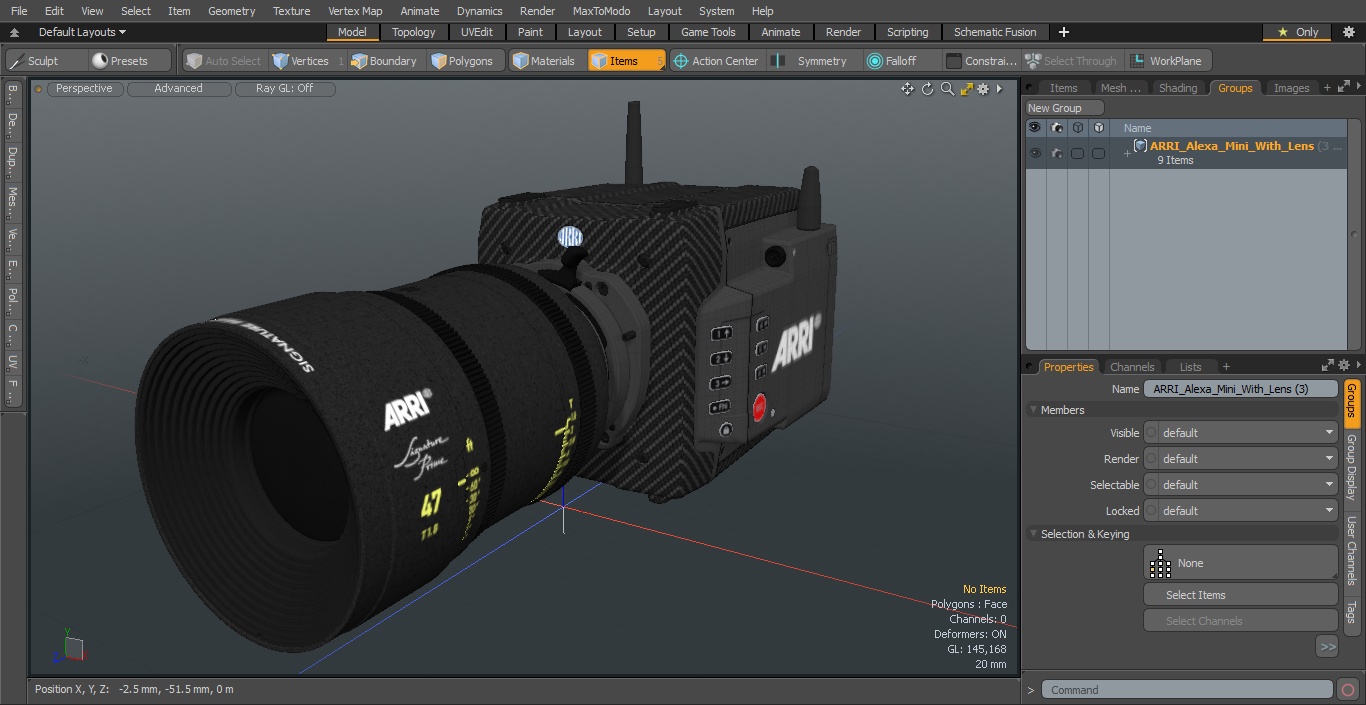1366x705 pixels.
Task: Switch to the Topology layout tab
Action: [414, 32]
